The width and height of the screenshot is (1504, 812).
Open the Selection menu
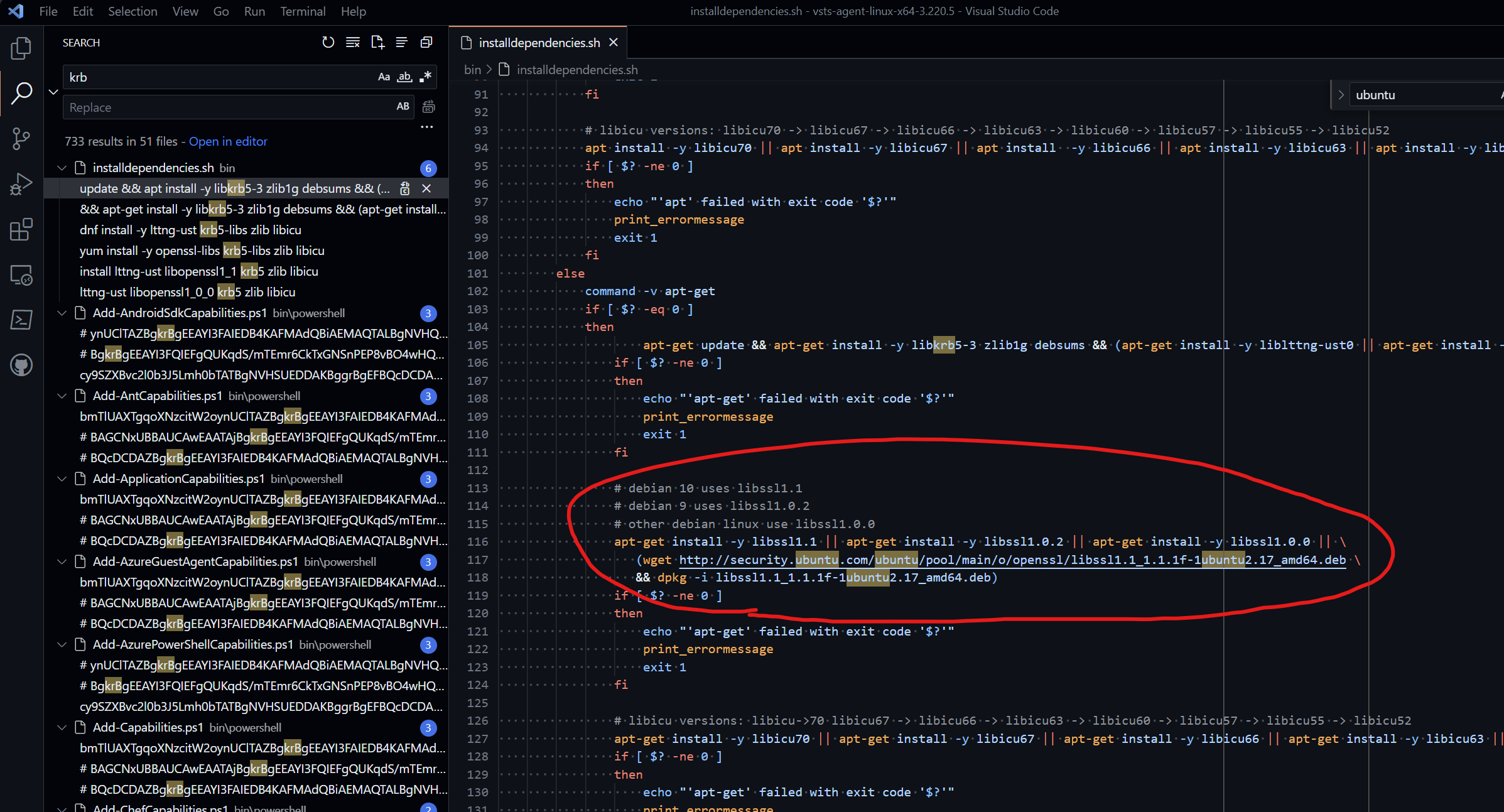pyautogui.click(x=132, y=11)
